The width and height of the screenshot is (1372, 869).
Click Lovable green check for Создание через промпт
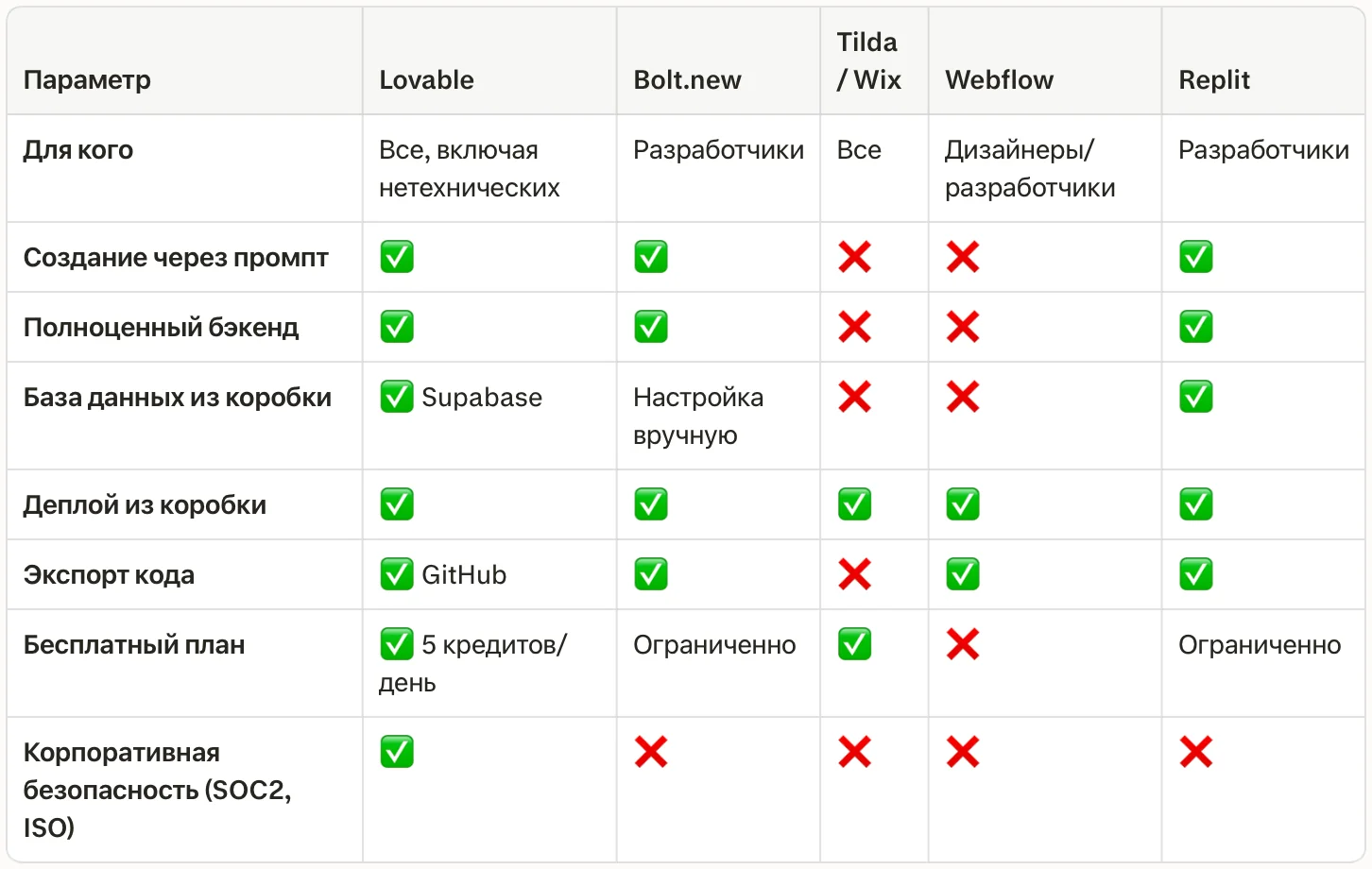(397, 257)
